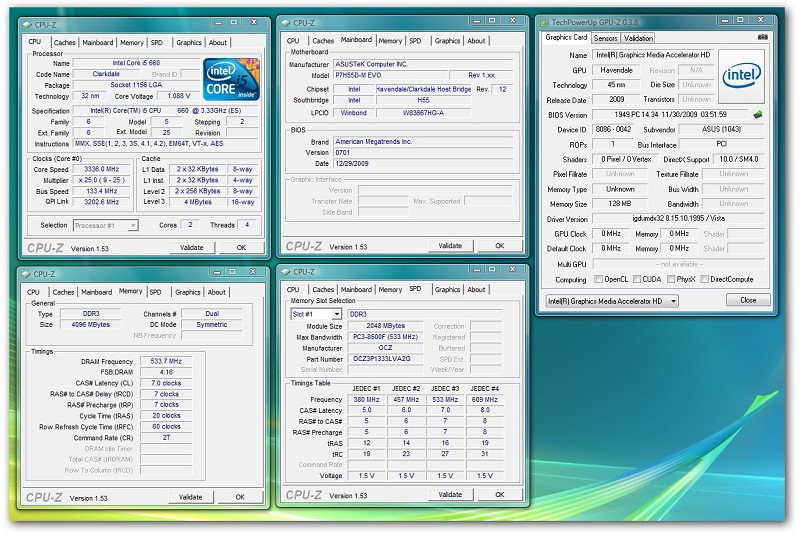Click the Memory Size 128 MB value

(619, 204)
